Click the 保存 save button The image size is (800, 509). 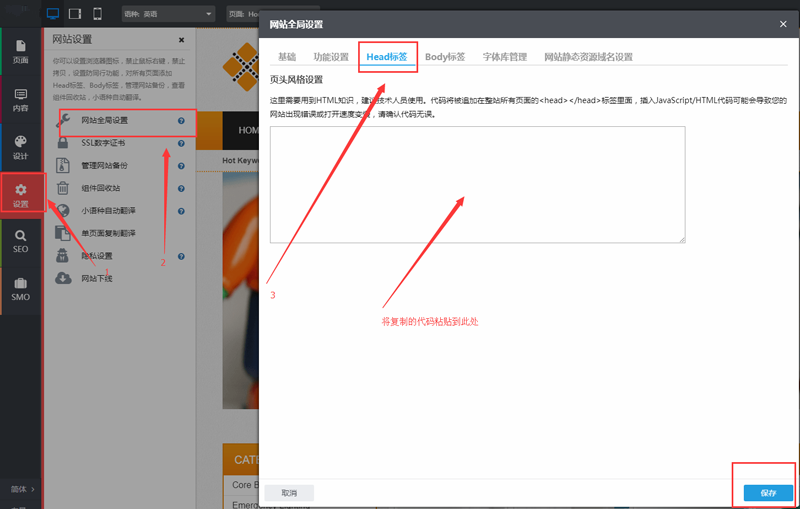pyautogui.click(x=768, y=493)
